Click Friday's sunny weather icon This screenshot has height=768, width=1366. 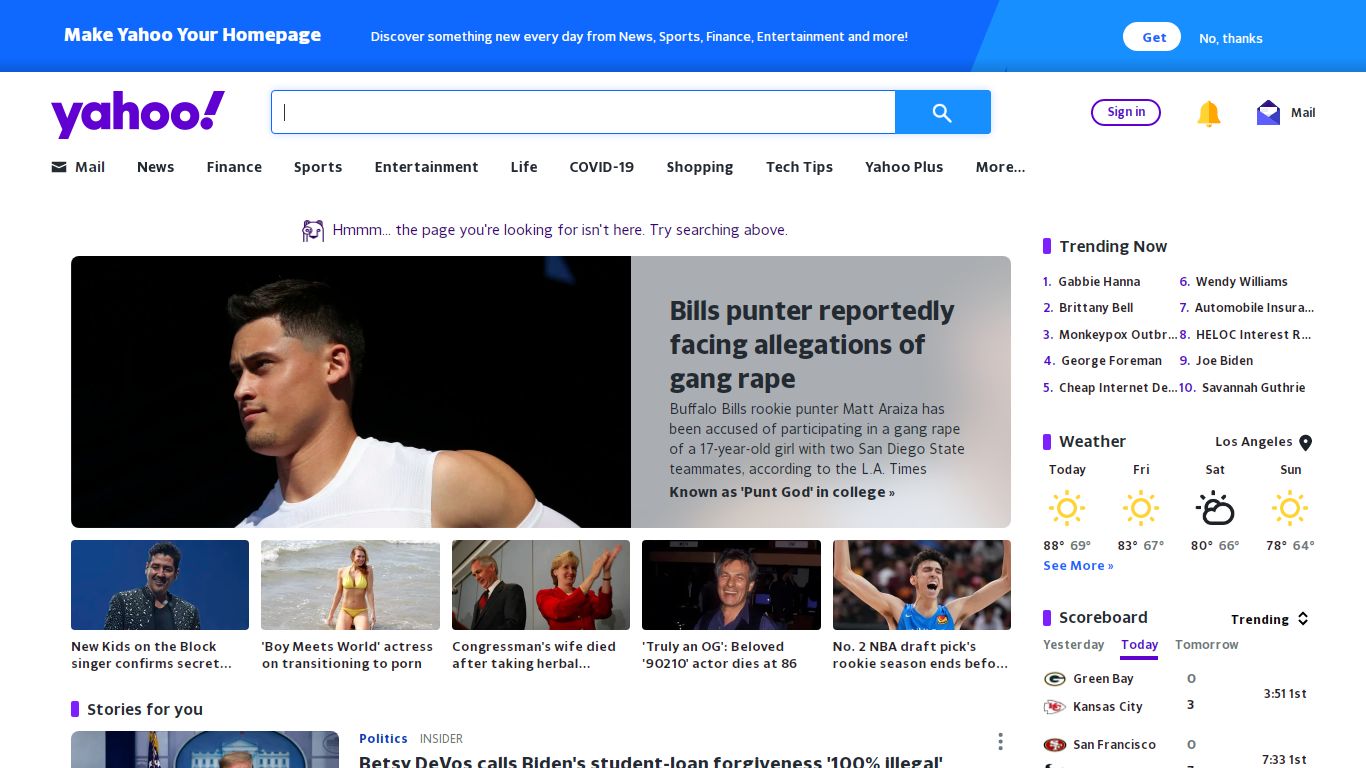point(1140,508)
